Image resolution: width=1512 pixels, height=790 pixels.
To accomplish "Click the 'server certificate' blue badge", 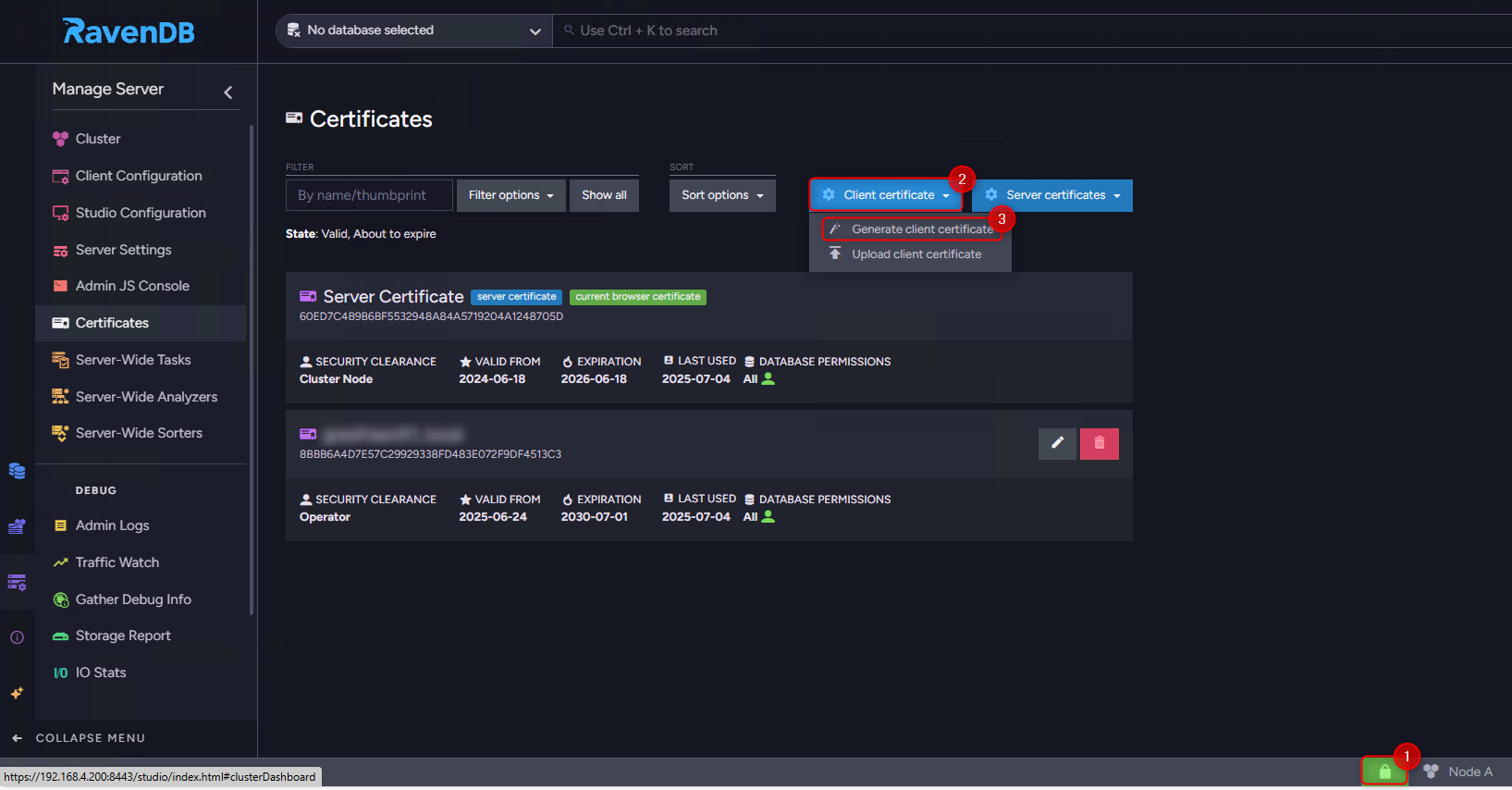I will 517,297.
